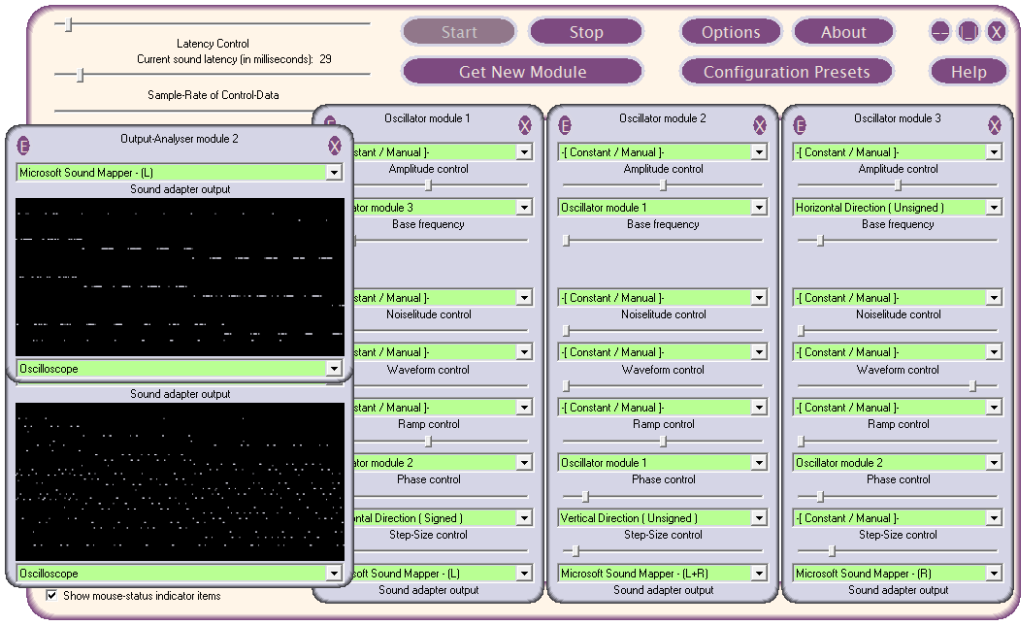Click Oscillator module 3 Base frequency slider handle
Viewport: 1024px width, 625px height.
(x=820, y=240)
